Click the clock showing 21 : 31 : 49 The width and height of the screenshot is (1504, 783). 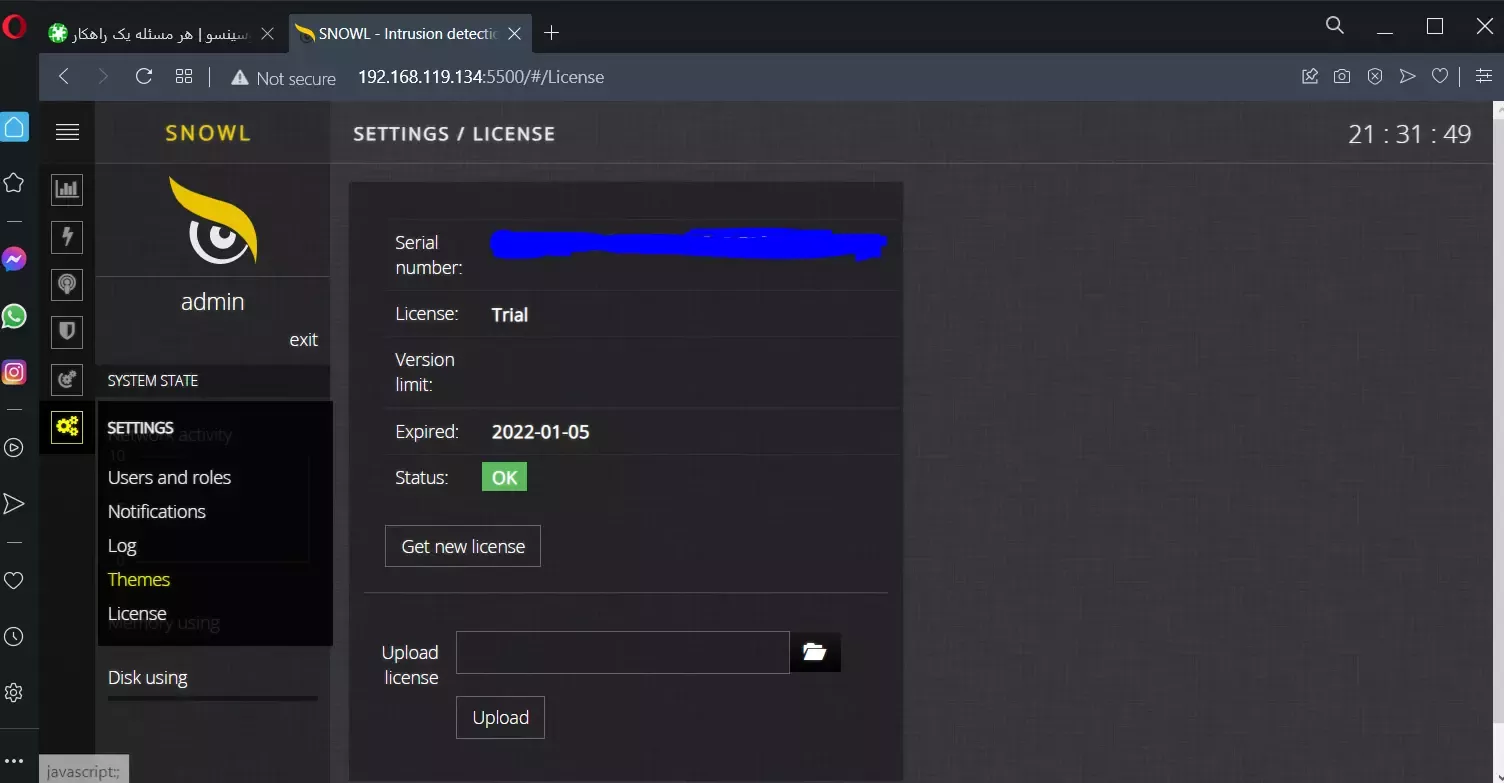click(x=1410, y=134)
